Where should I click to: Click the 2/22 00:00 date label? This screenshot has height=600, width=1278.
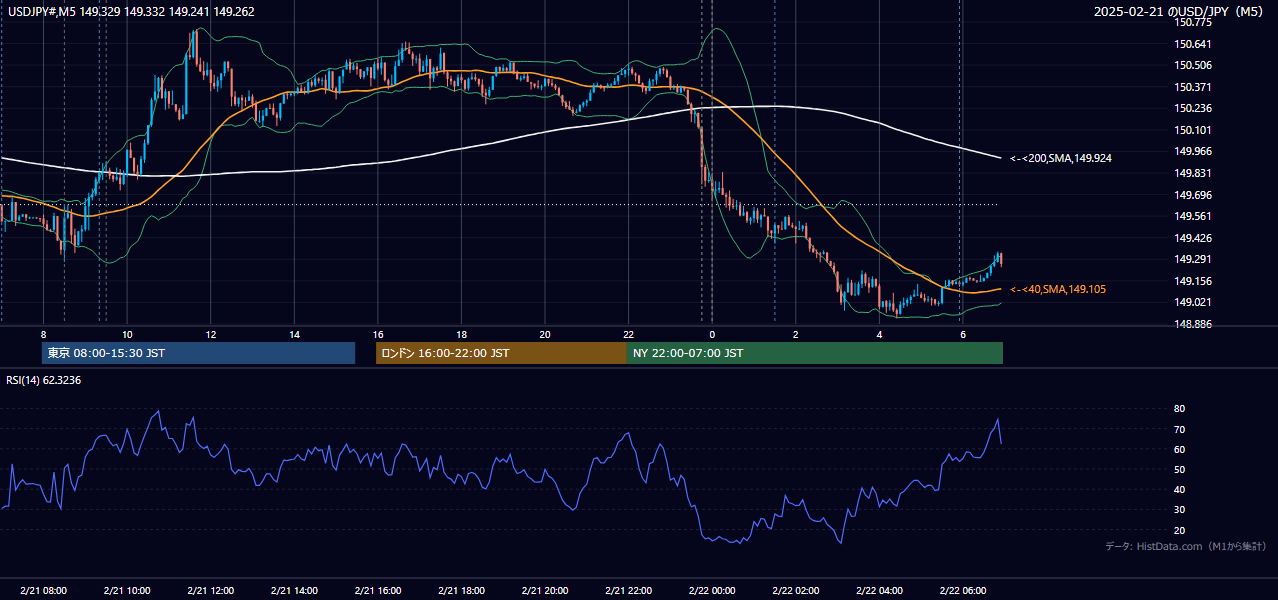(711, 591)
